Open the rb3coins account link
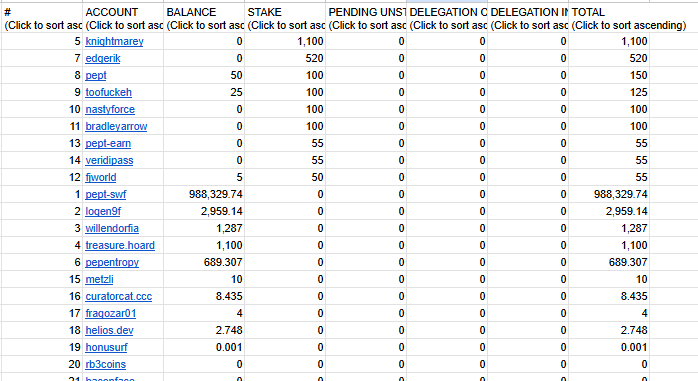Image resolution: width=698 pixels, height=381 pixels. [106, 365]
